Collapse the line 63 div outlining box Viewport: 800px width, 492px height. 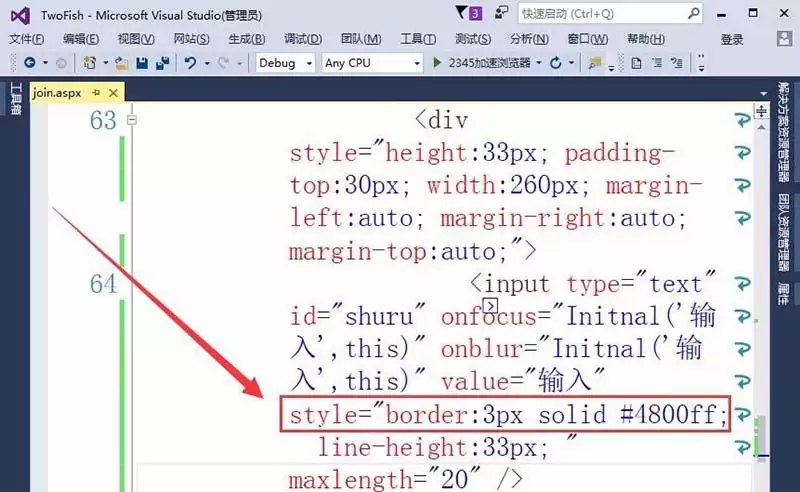[x=131, y=120]
